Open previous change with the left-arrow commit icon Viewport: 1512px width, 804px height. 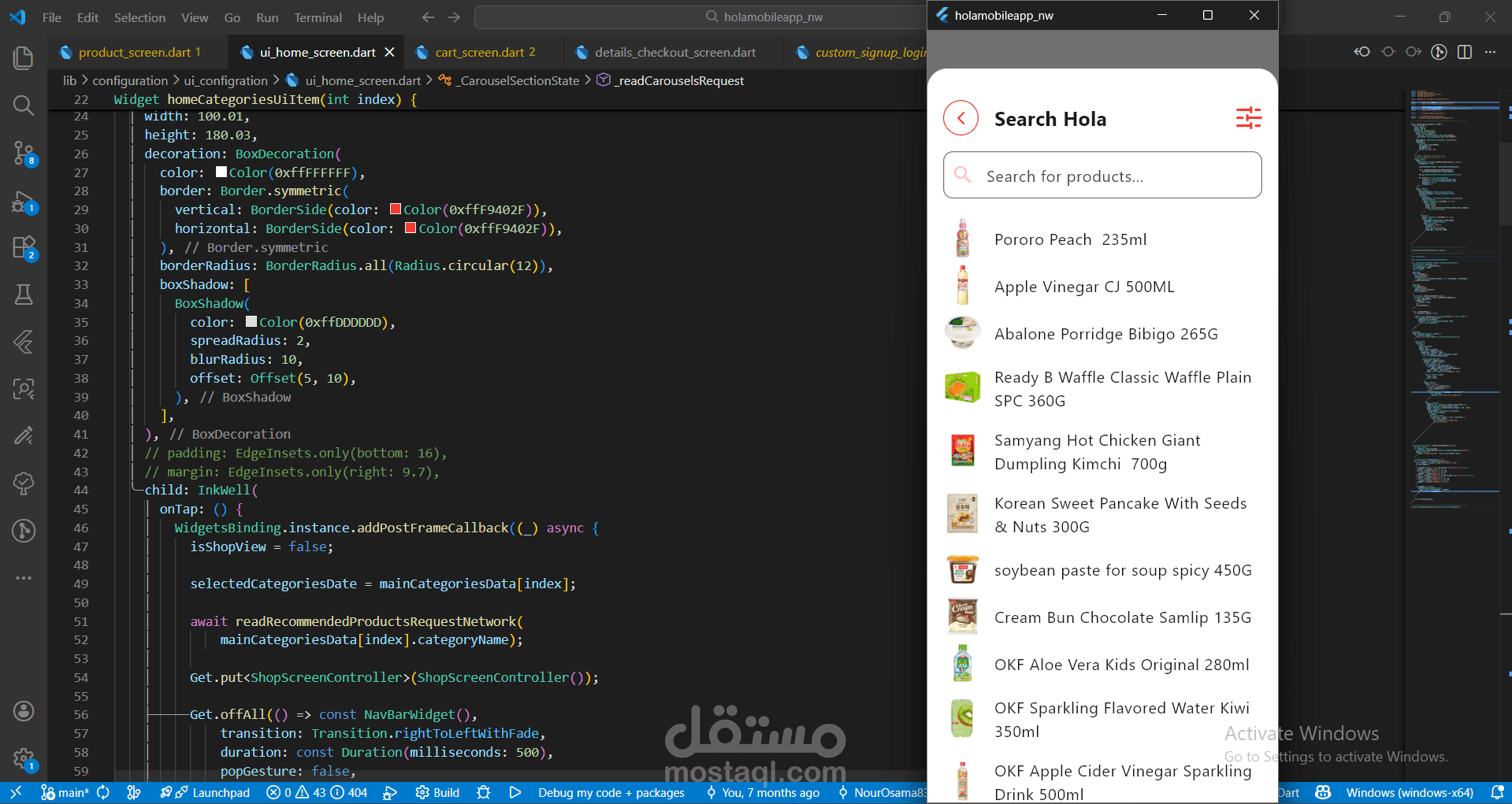1362,52
